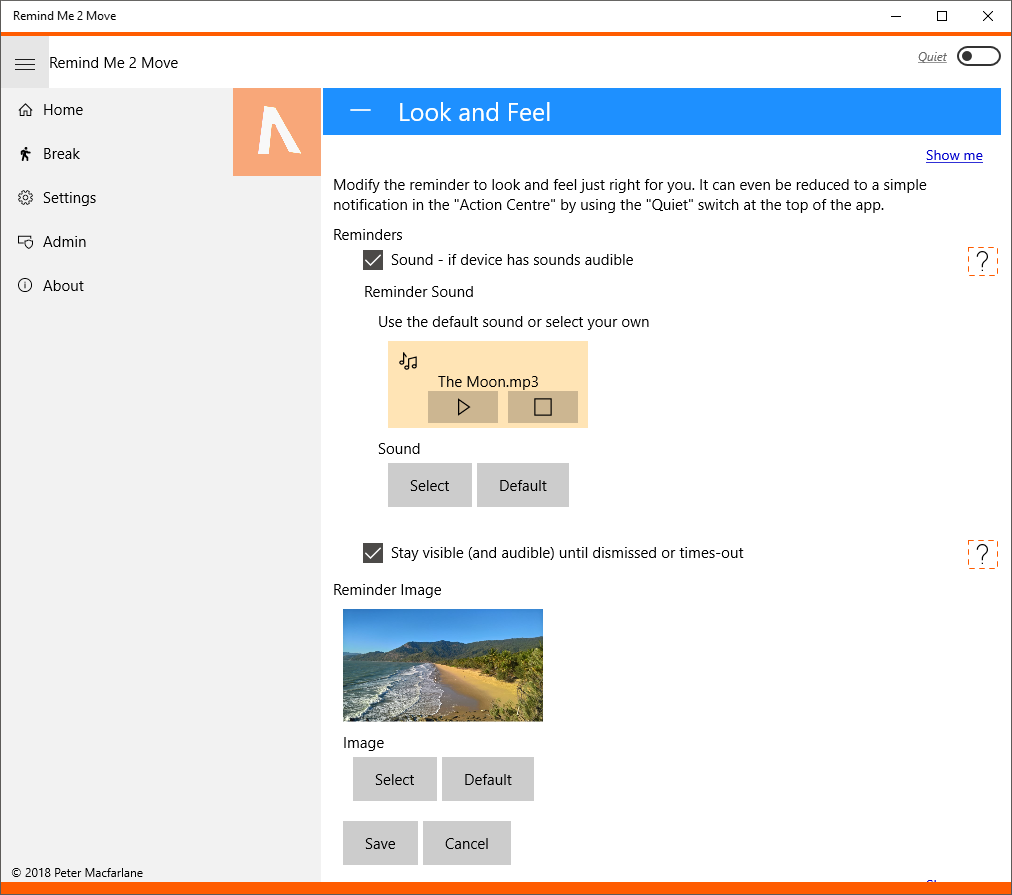Open help for Stay visible option
The image size is (1012, 895).
pos(982,554)
